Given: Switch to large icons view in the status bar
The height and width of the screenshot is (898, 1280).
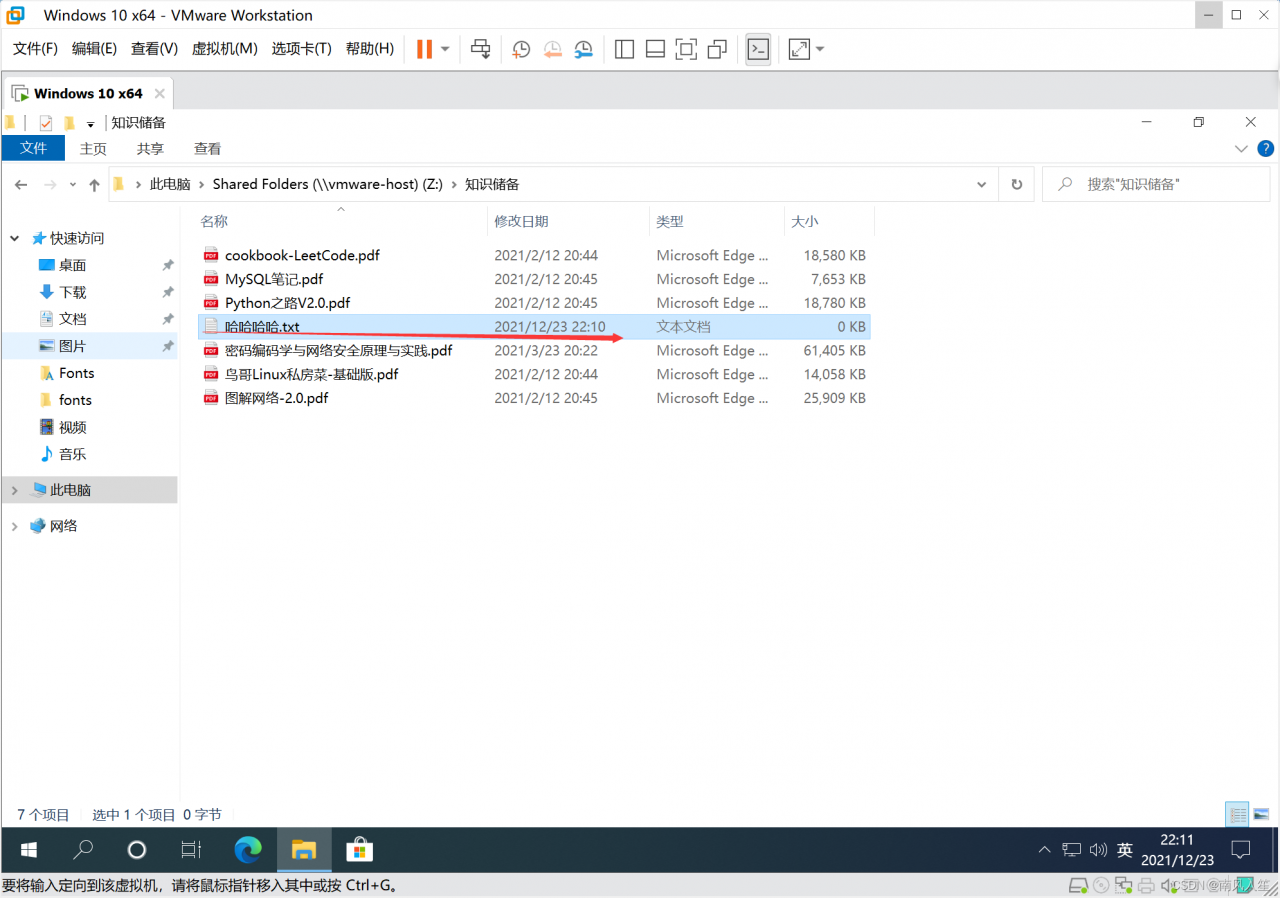Looking at the screenshot, I should (x=1261, y=814).
